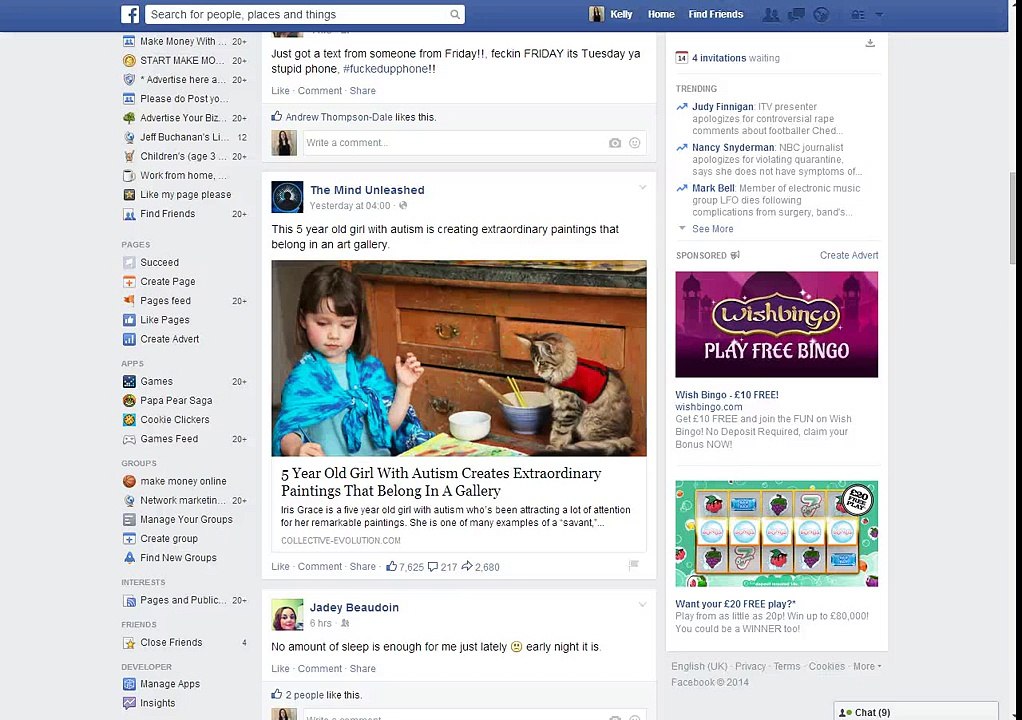Click the Cookie Clickers icon

(129, 420)
